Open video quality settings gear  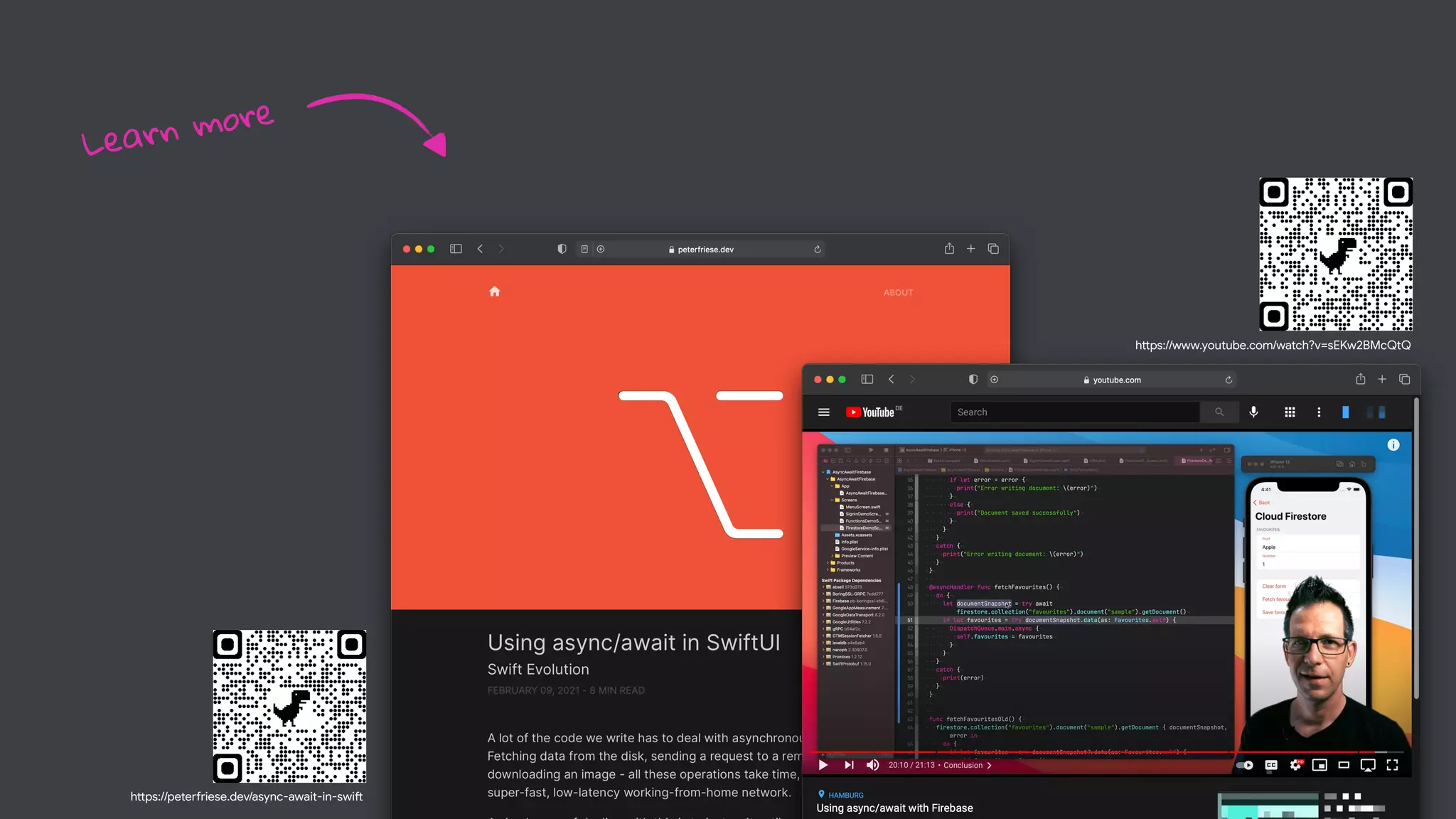click(x=1296, y=765)
